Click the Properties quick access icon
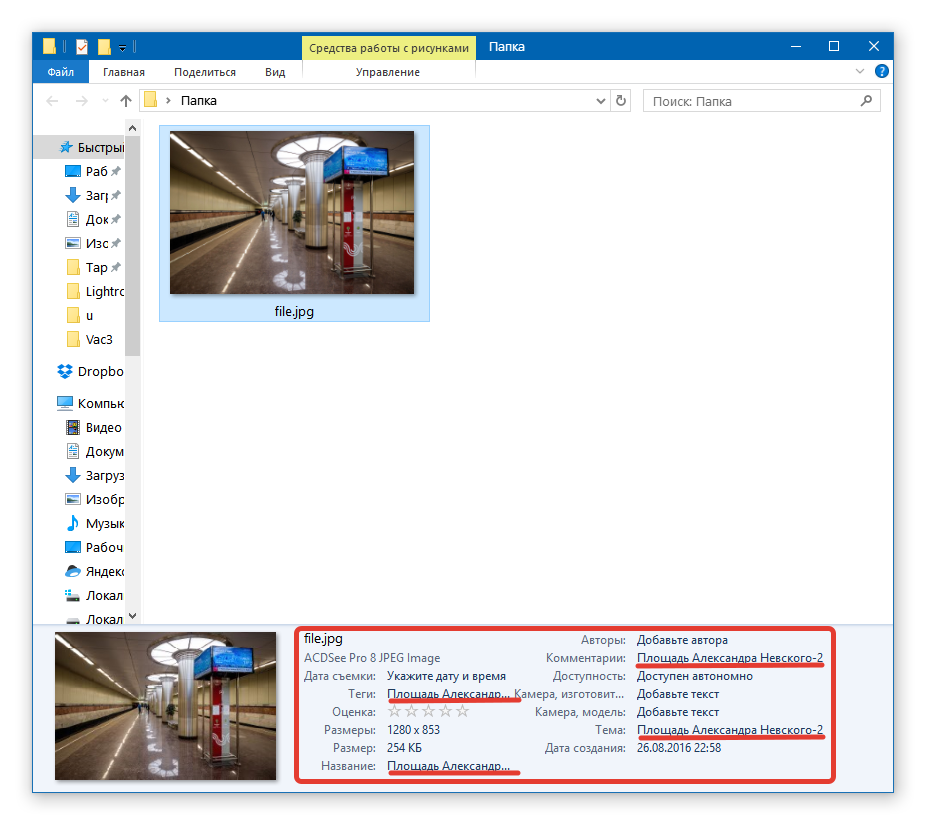Image resolution: width=926 pixels, height=825 pixels. (x=81, y=47)
